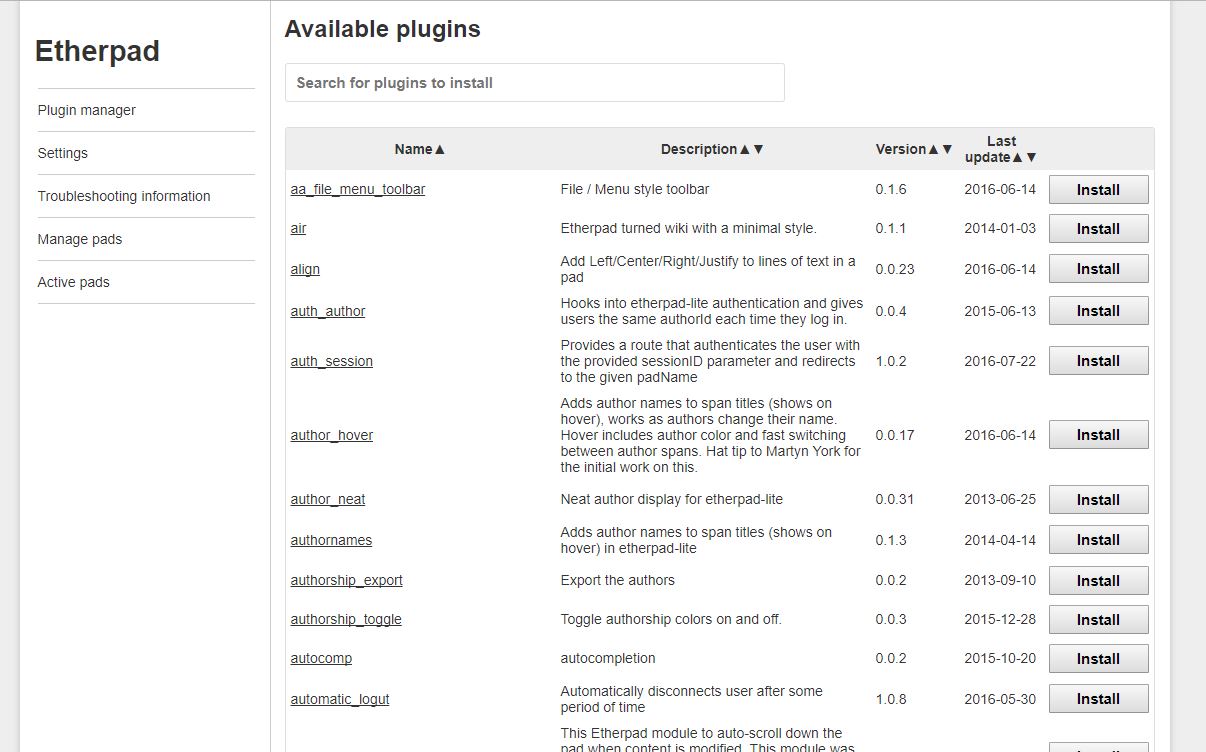
Task: Sort plugins by Name column header
Action: click(x=419, y=149)
